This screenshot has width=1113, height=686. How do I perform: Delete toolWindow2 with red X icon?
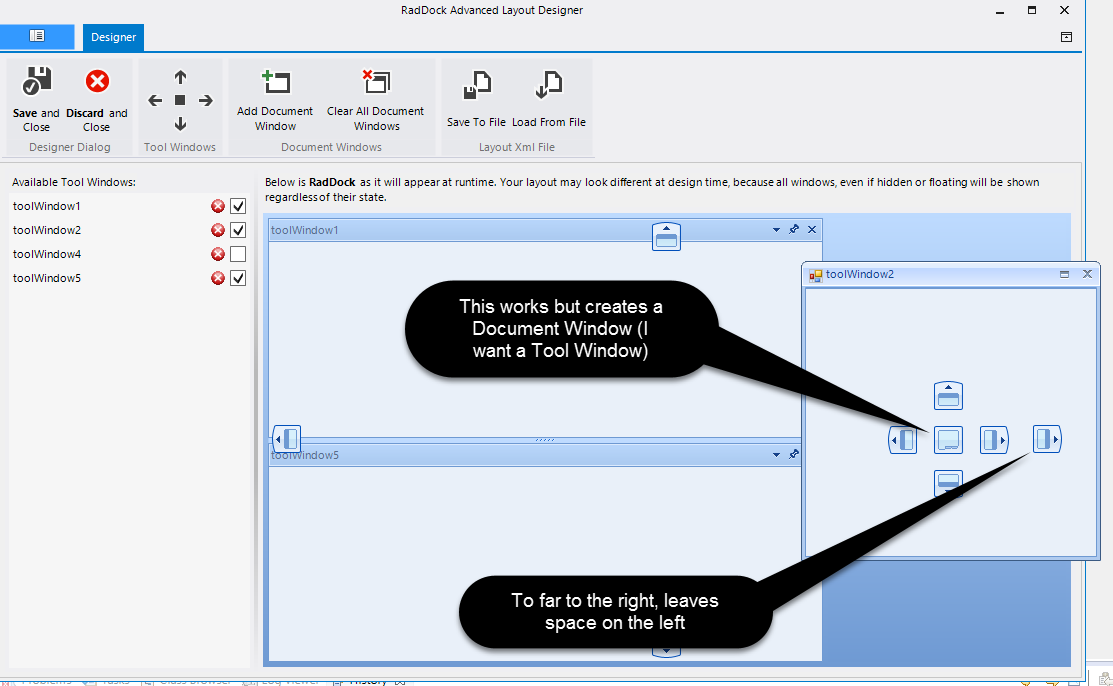click(x=218, y=230)
